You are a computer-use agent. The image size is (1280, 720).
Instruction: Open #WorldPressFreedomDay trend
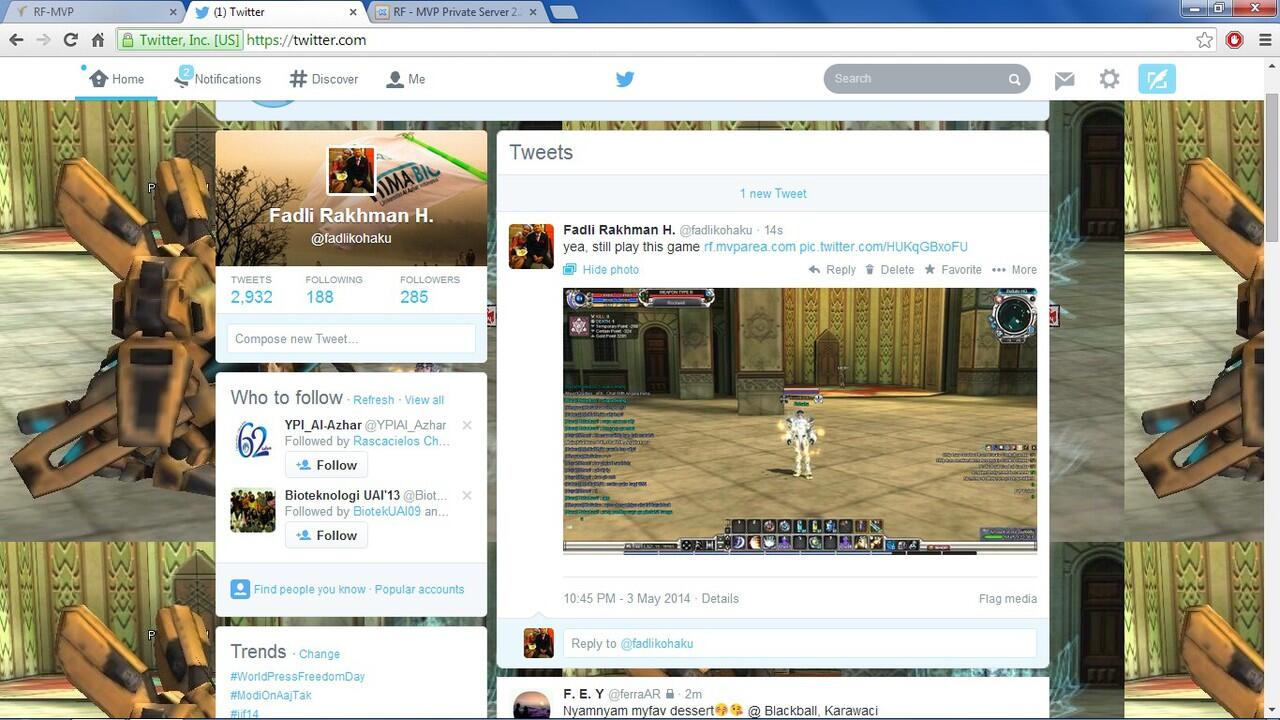297,677
